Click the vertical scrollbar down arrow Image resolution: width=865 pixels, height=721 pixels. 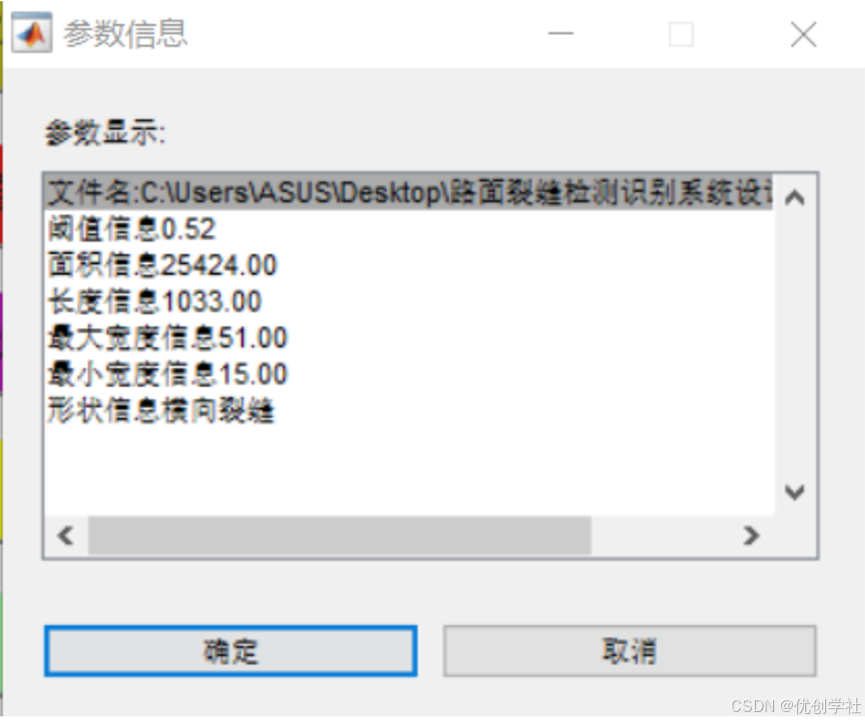click(x=794, y=492)
